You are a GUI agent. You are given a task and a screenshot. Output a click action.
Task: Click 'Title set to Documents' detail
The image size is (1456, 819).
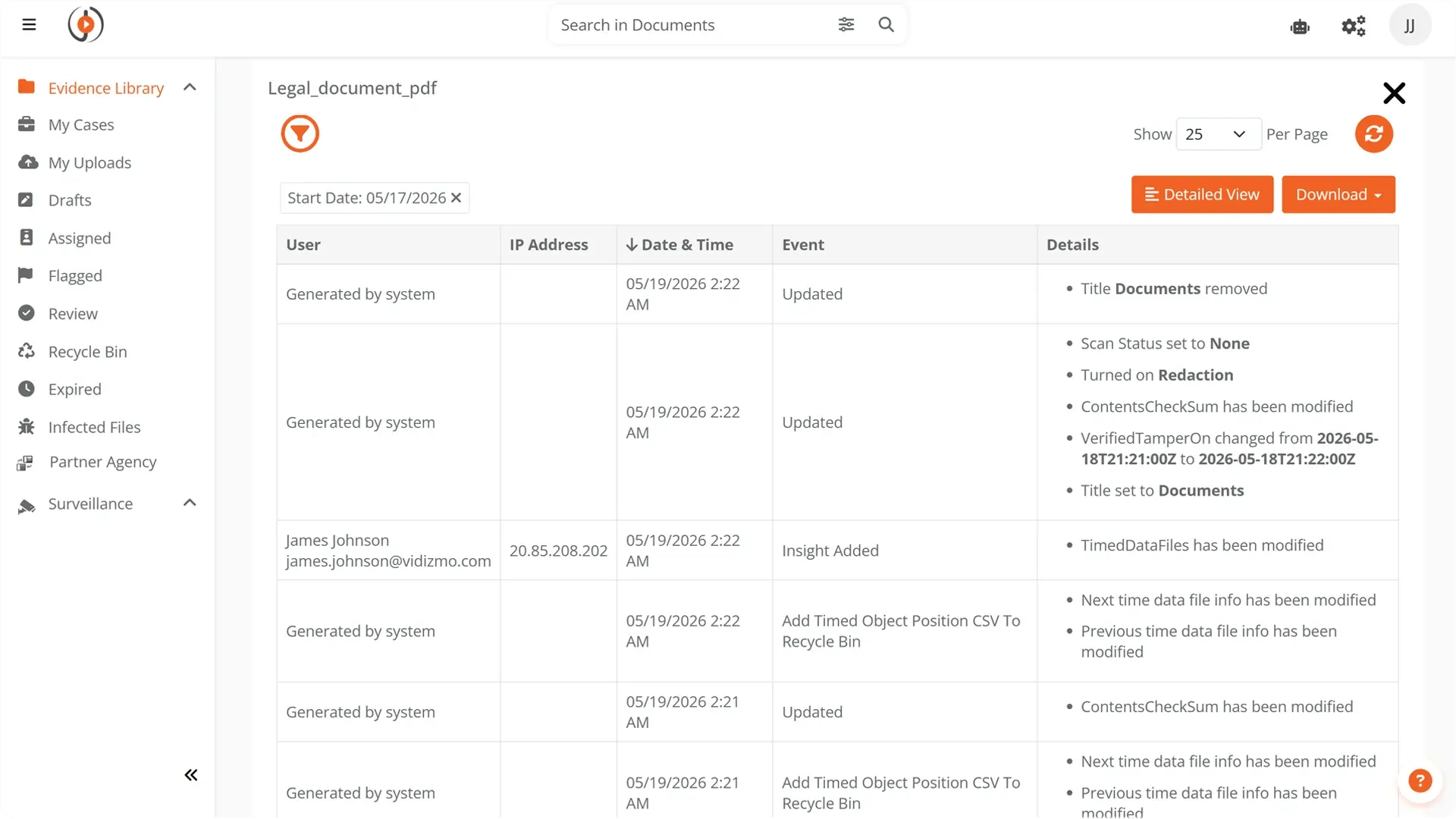pos(1162,491)
